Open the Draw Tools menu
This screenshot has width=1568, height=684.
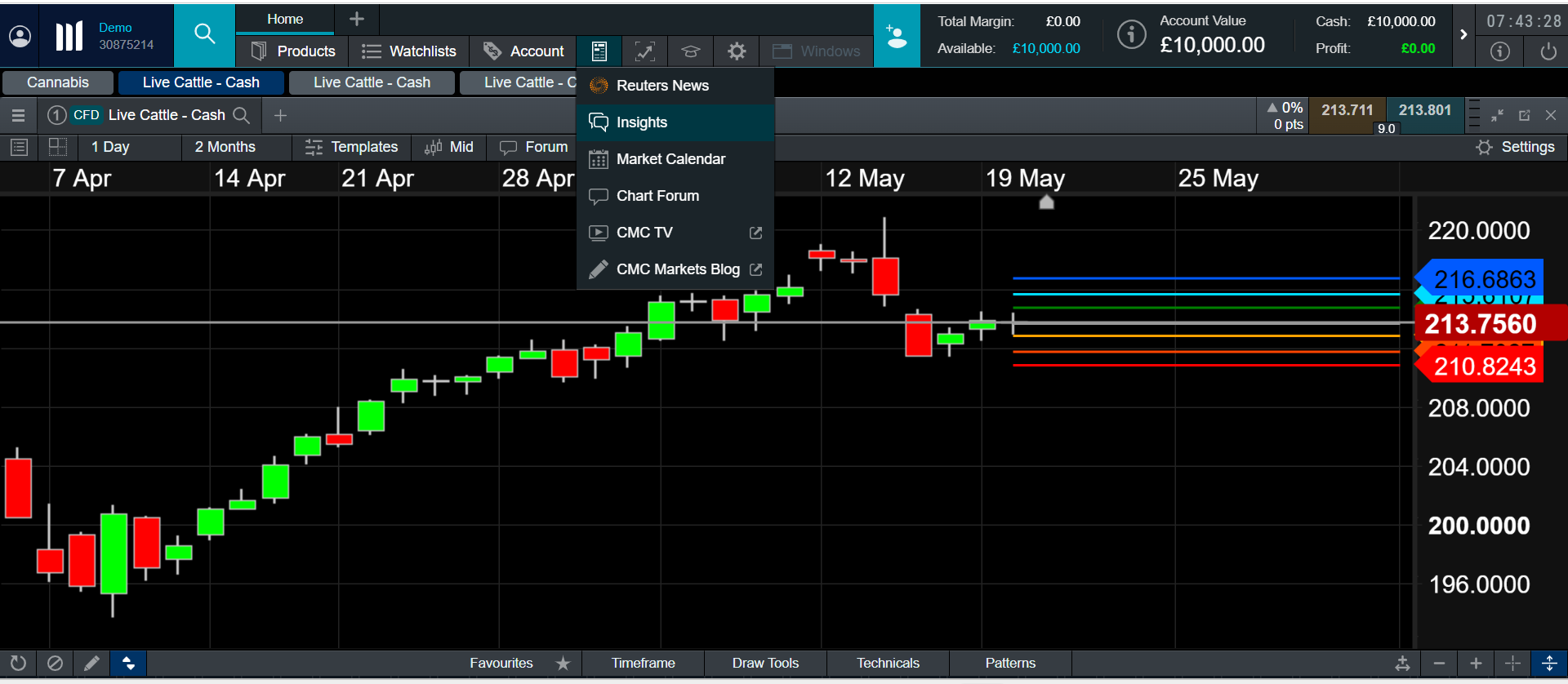pyautogui.click(x=765, y=664)
